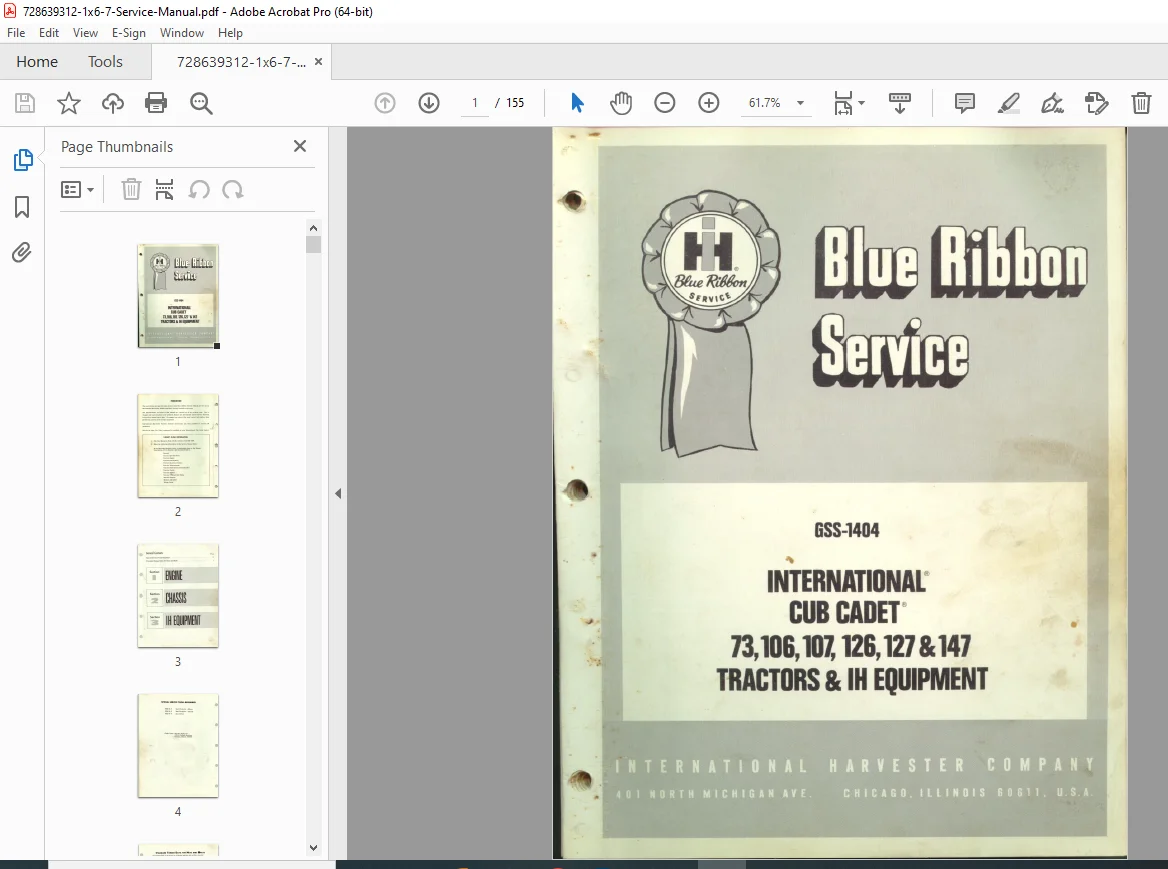Switch to the Home tab
This screenshot has height=869, width=1168.
pyautogui.click(x=37, y=62)
